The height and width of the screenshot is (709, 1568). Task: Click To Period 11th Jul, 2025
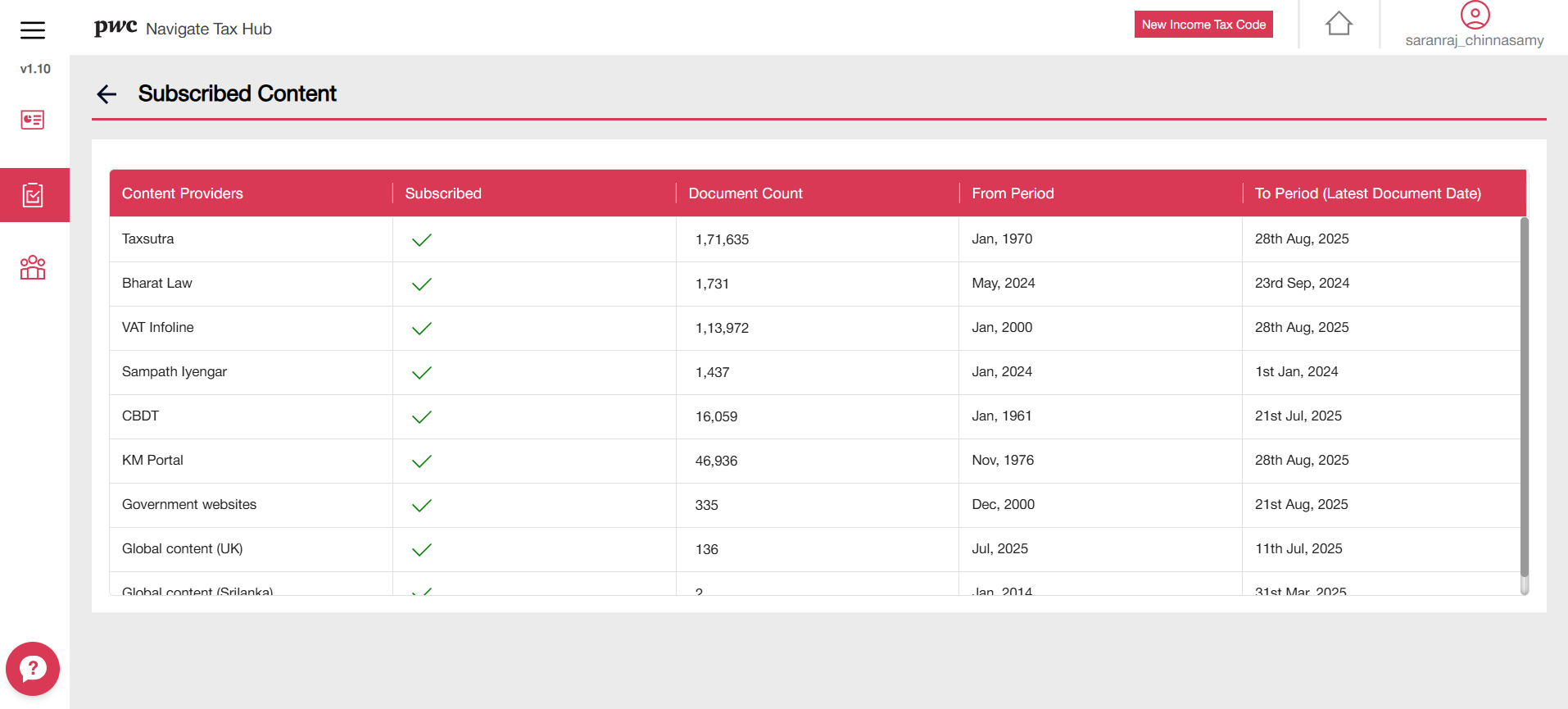(x=1299, y=548)
